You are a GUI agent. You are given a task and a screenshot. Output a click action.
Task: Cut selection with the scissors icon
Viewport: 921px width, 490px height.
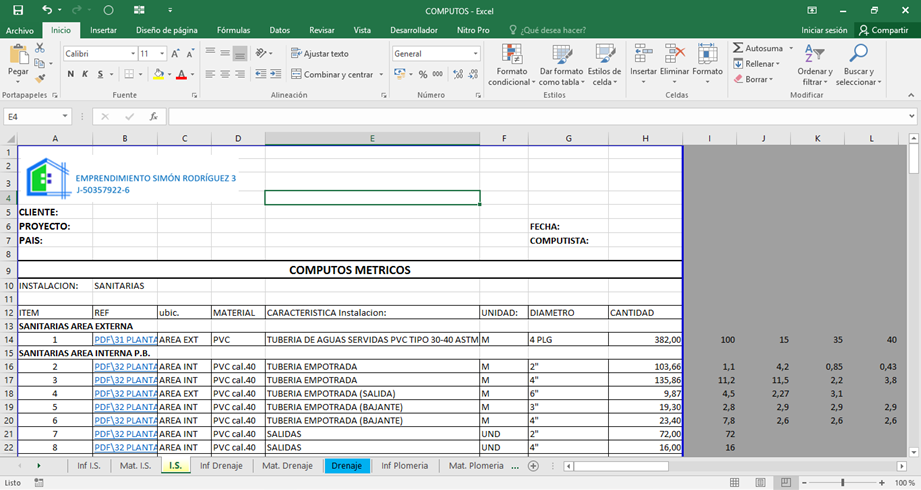click(x=40, y=48)
